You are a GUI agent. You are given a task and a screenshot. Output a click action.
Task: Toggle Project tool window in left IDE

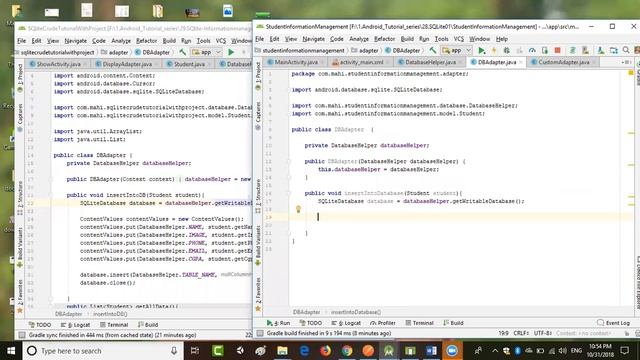point(20,78)
